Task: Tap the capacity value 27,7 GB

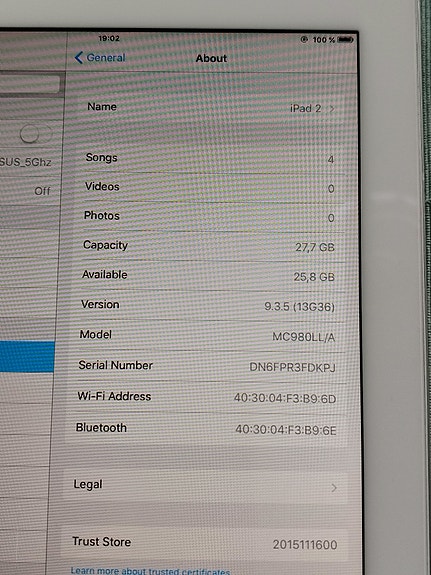Action: pyautogui.click(x=315, y=248)
